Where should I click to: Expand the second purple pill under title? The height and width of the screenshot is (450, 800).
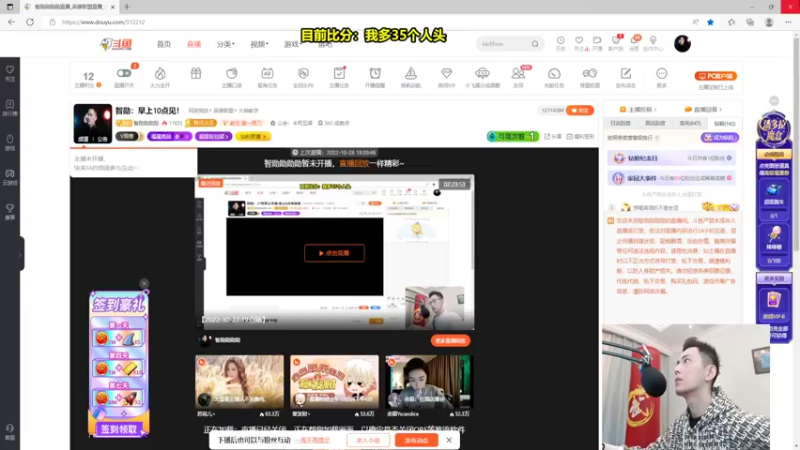pos(213,136)
